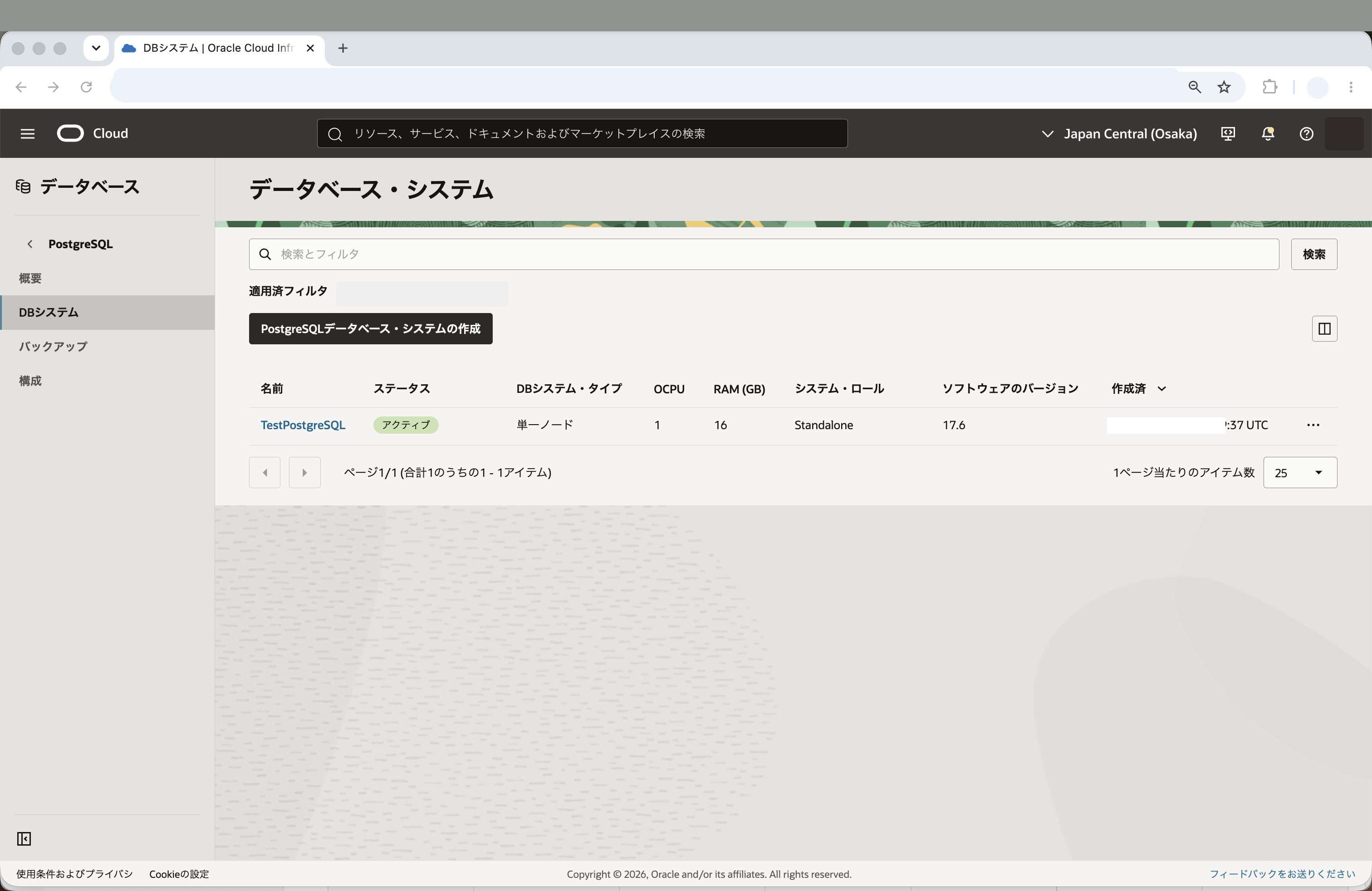Image resolution: width=1372 pixels, height=891 pixels.
Task: Open actions menu for TestPostgreSQL row
Action: pos(1313,426)
